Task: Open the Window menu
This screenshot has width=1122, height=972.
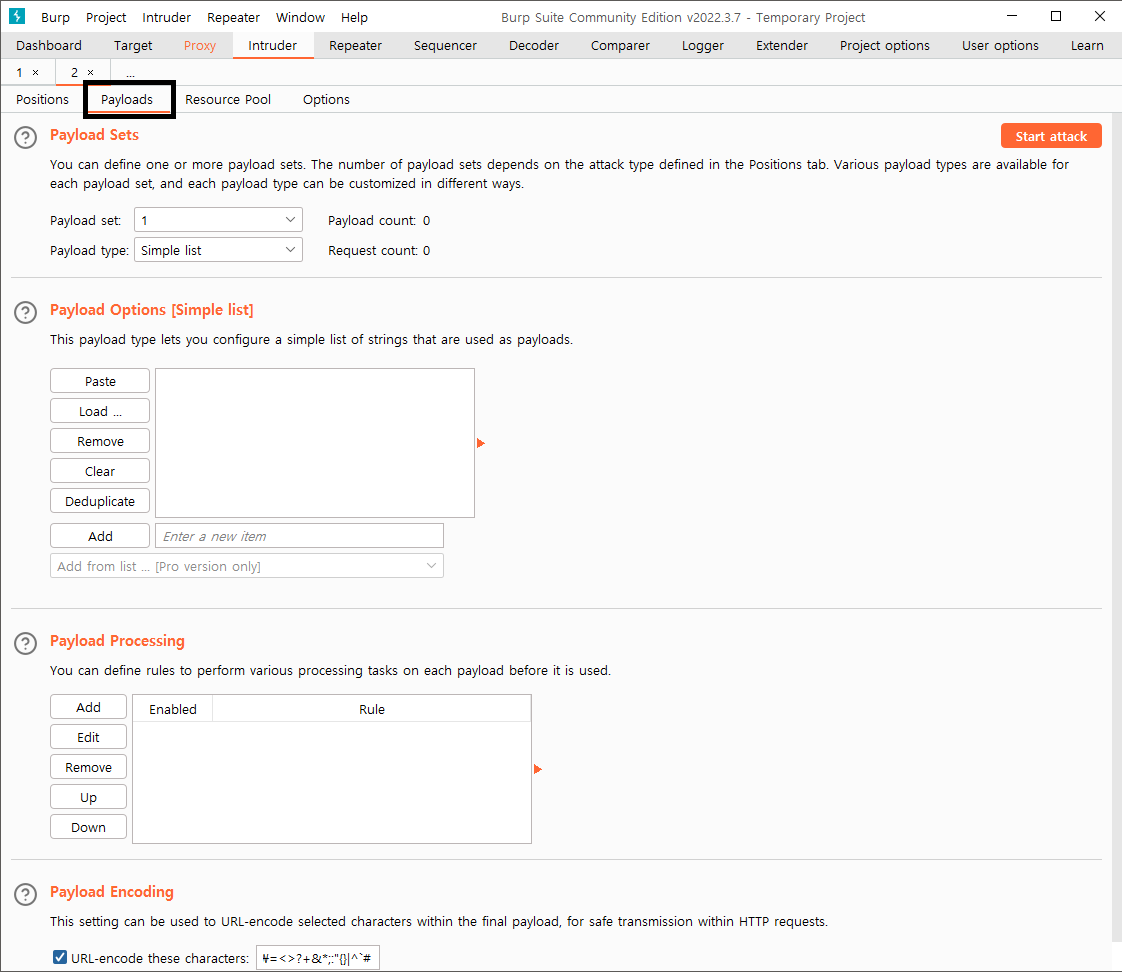Action: click(x=300, y=17)
